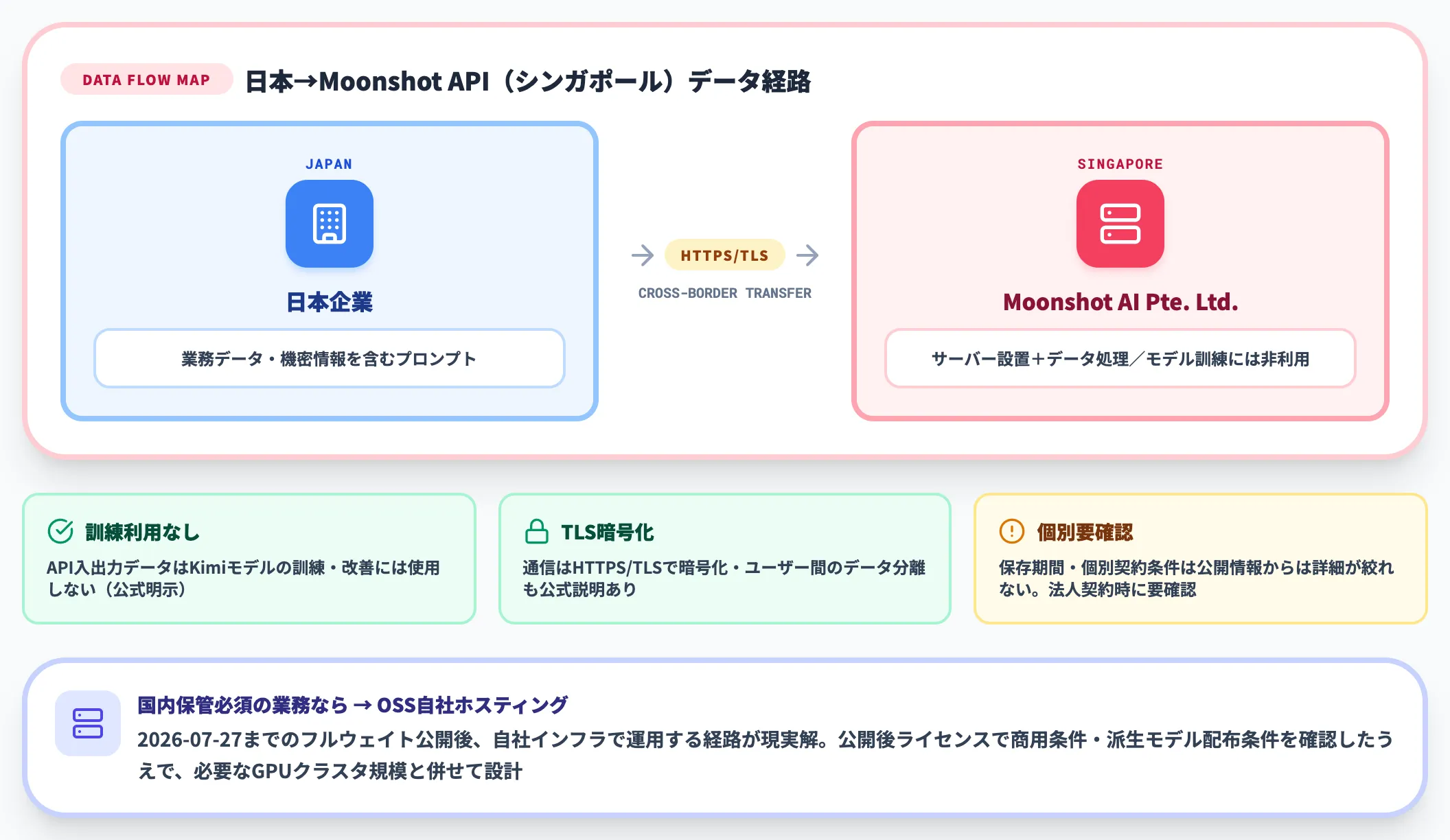Screen dimensions: 1450x840
Task: Click the 国内保管必須の業務なら → OSS自社ホスティング heading
Action: click(x=353, y=705)
